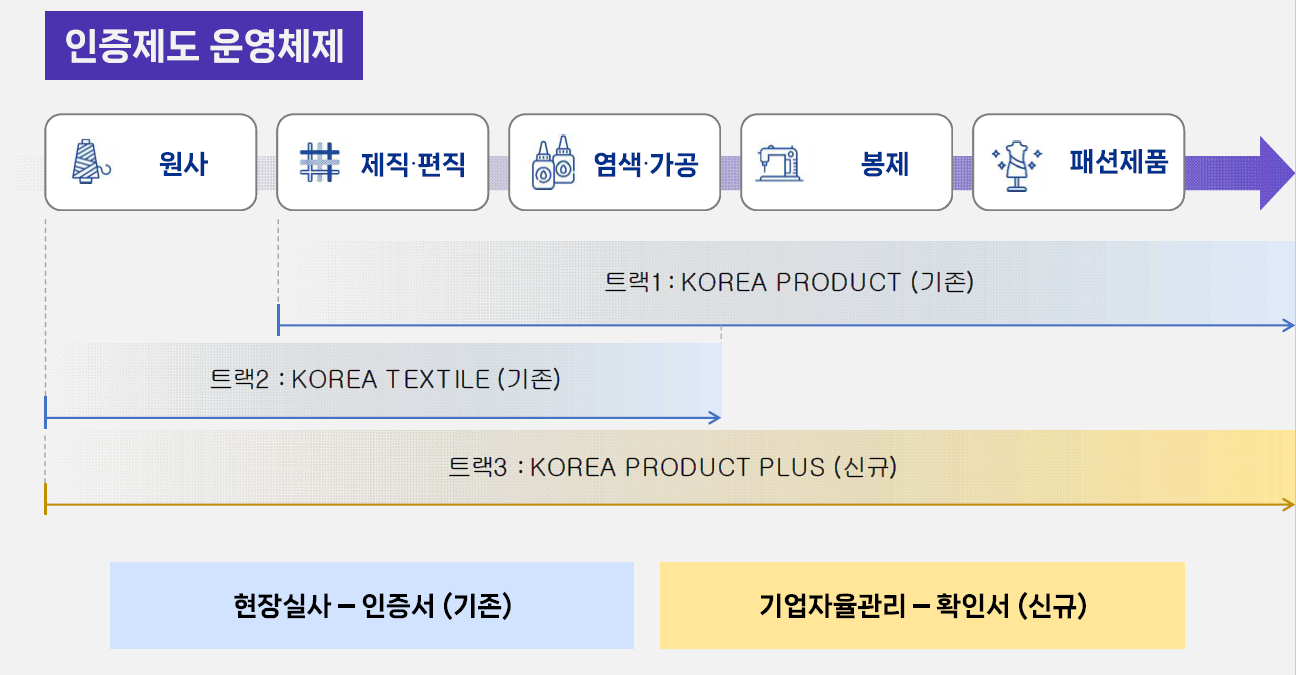Click the dye bottles icon
The height and width of the screenshot is (675, 1296).
click(x=553, y=164)
